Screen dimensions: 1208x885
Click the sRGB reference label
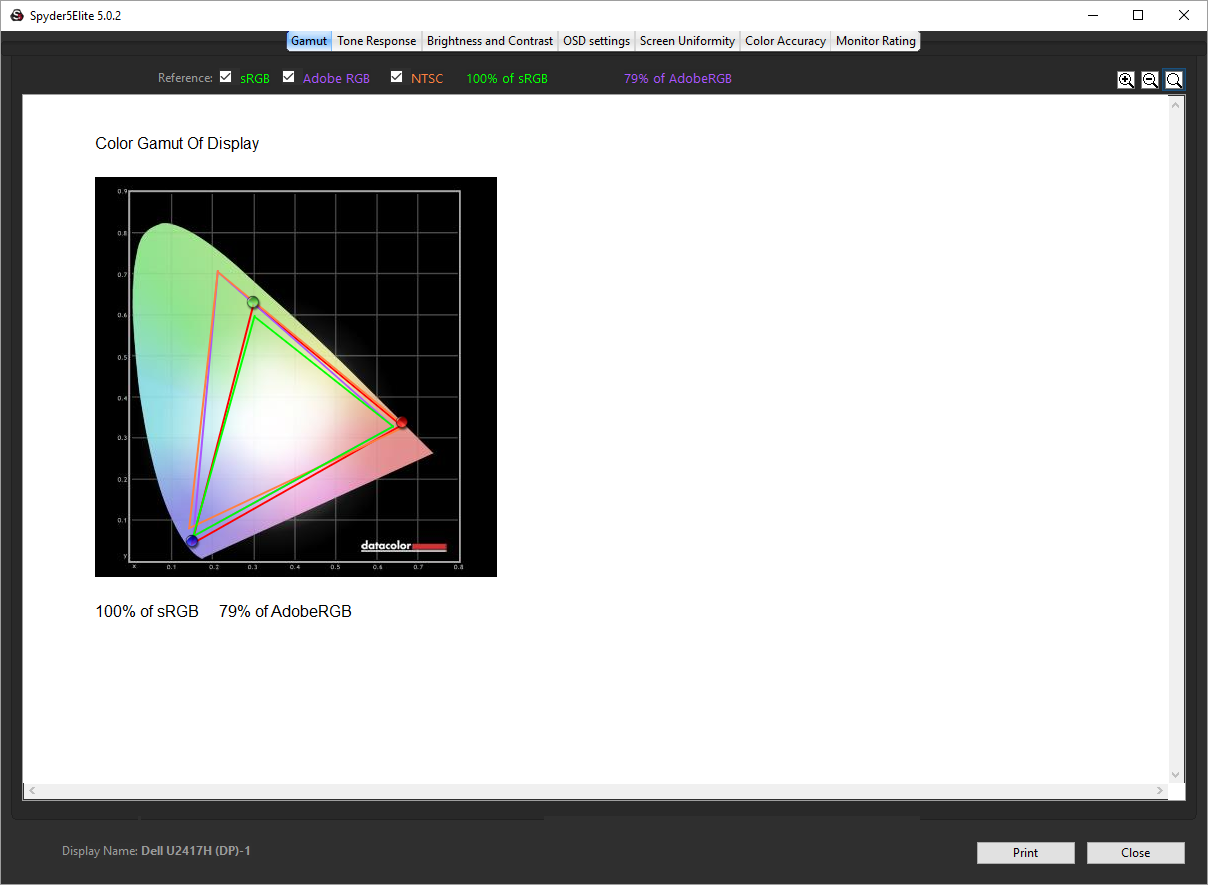click(x=255, y=79)
